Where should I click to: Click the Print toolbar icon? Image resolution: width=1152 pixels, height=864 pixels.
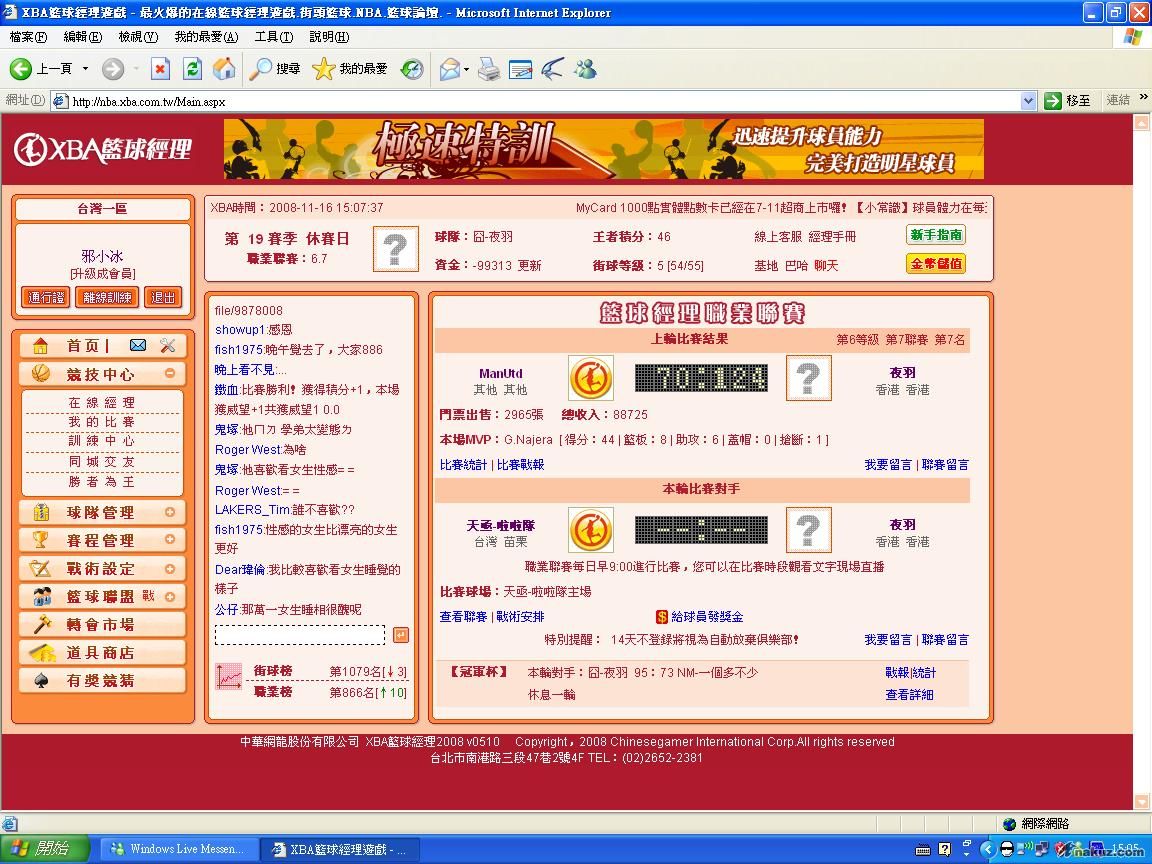pyautogui.click(x=488, y=68)
